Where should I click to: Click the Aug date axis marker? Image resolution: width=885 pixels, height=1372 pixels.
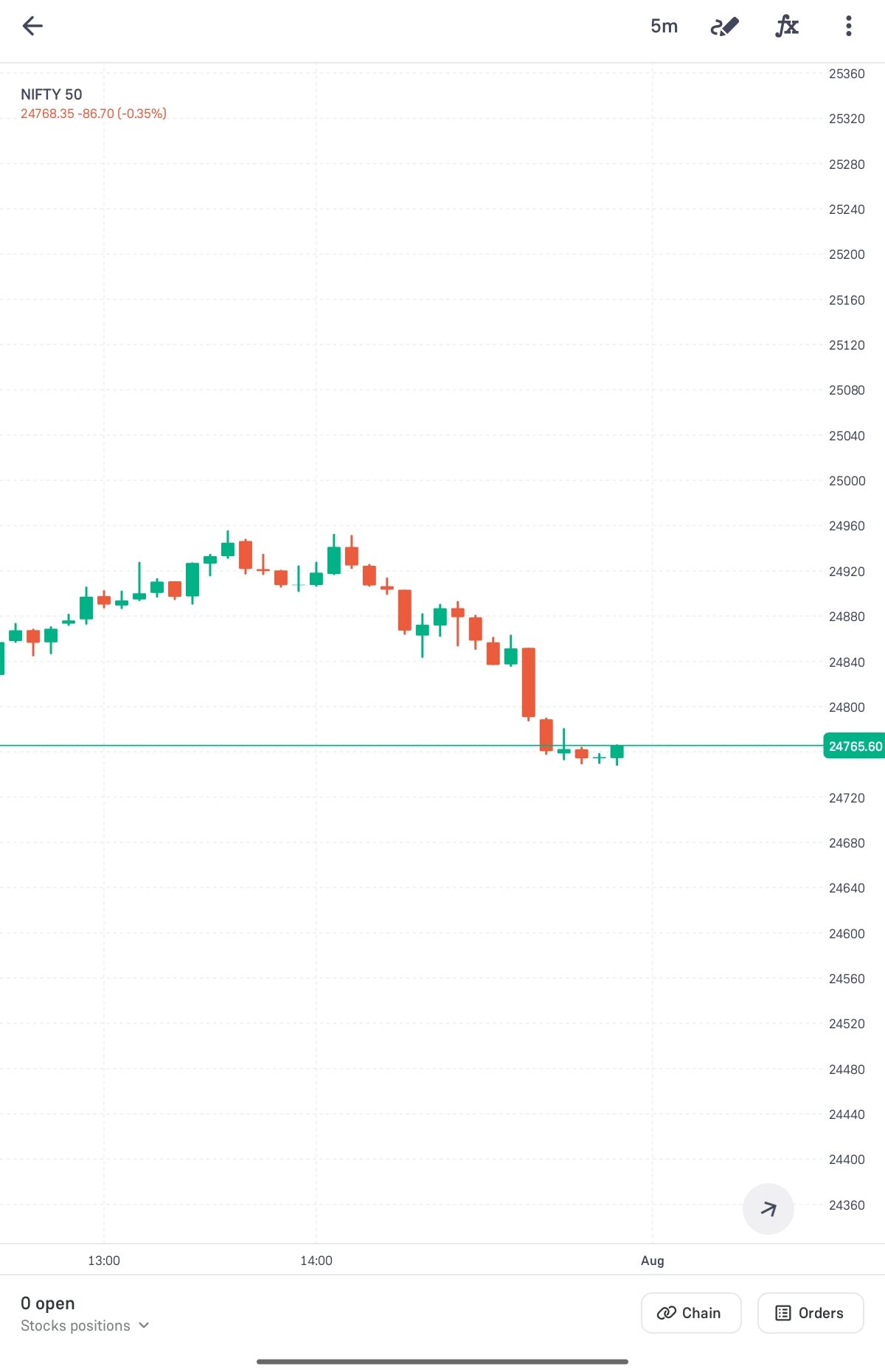click(653, 1261)
